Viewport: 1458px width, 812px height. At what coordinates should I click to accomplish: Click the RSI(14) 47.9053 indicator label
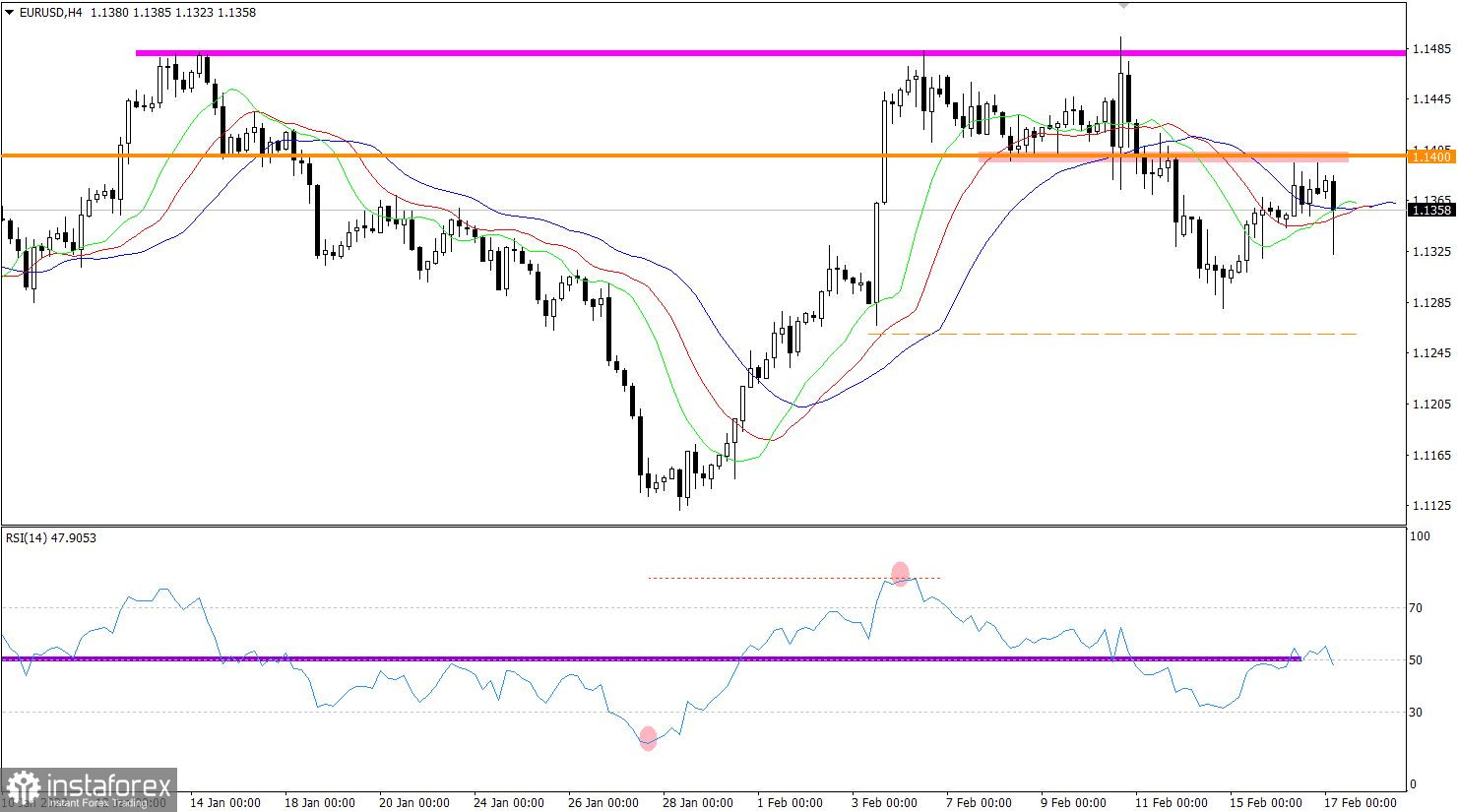click(x=51, y=537)
